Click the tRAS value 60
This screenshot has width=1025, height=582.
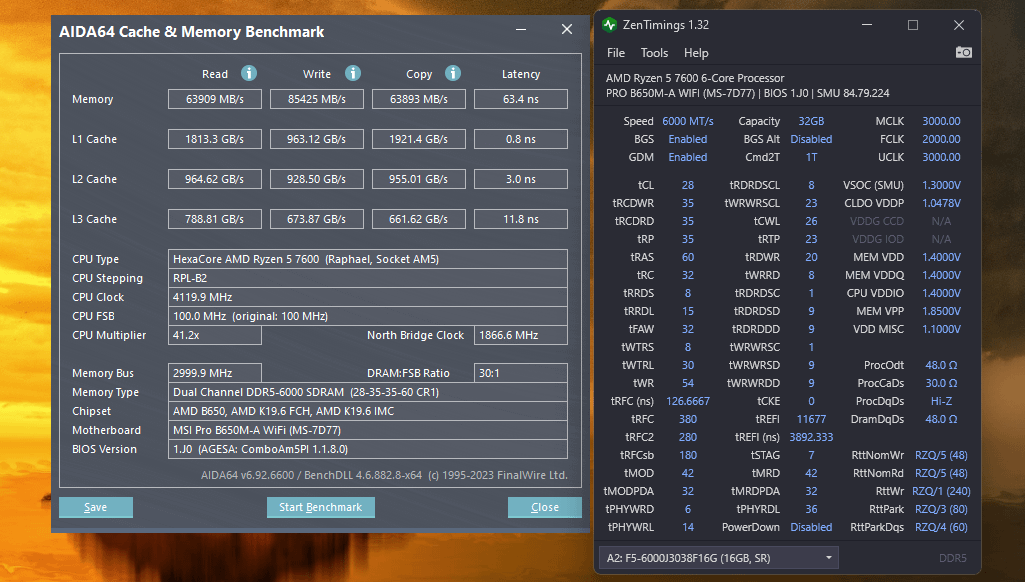(x=688, y=257)
